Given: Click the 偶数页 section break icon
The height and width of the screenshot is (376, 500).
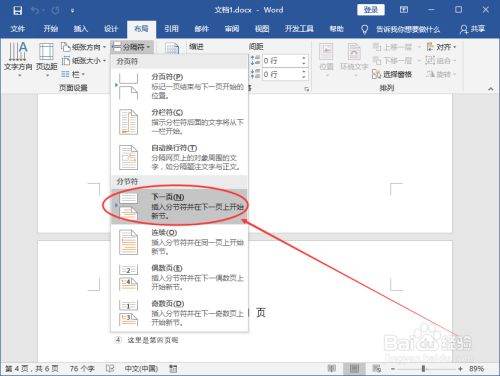Looking at the screenshot, I should pos(128,278).
